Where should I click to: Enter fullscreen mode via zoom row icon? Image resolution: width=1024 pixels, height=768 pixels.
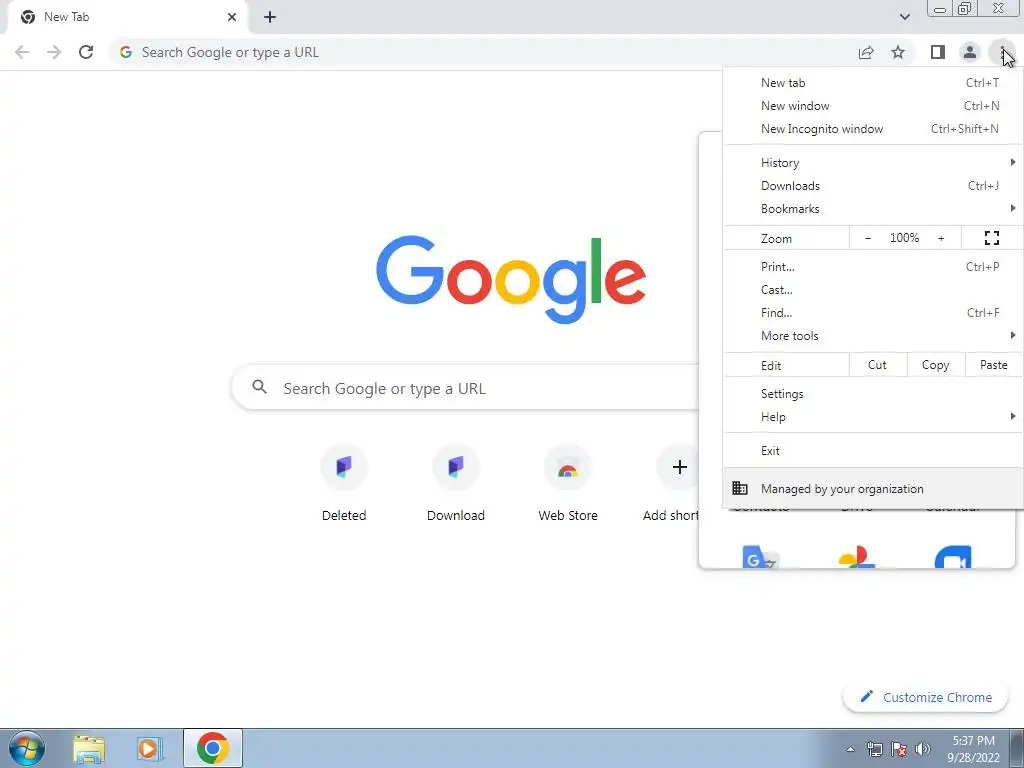pos(992,238)
